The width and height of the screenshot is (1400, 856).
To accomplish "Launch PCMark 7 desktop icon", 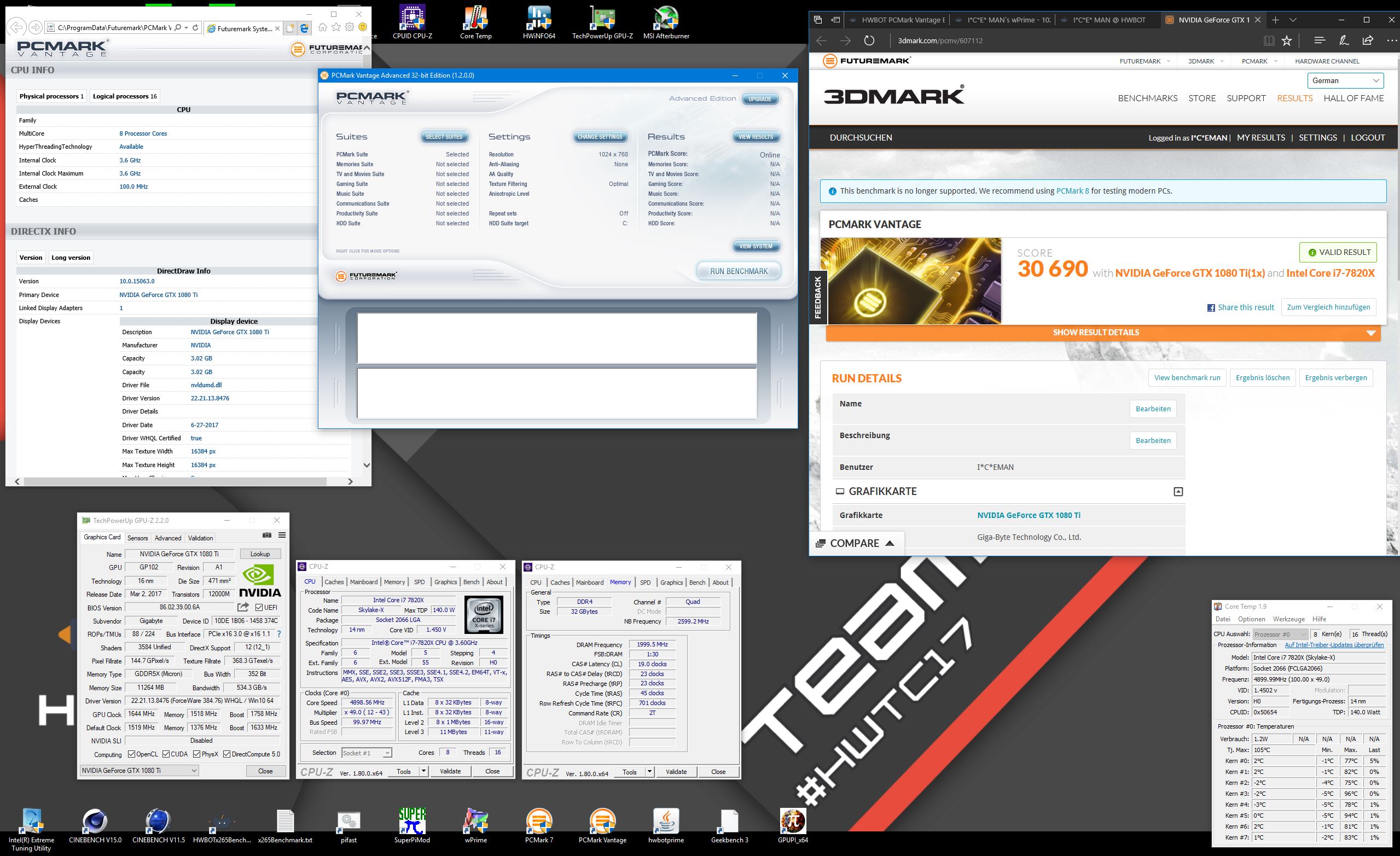I will 539,825.
